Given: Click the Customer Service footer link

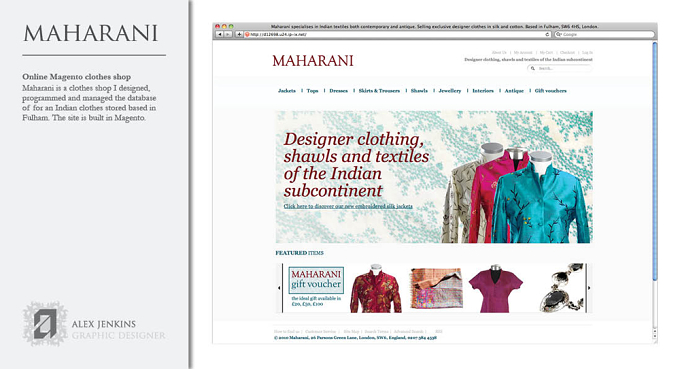Looking at the screenshot, I should tap(320, 332).
